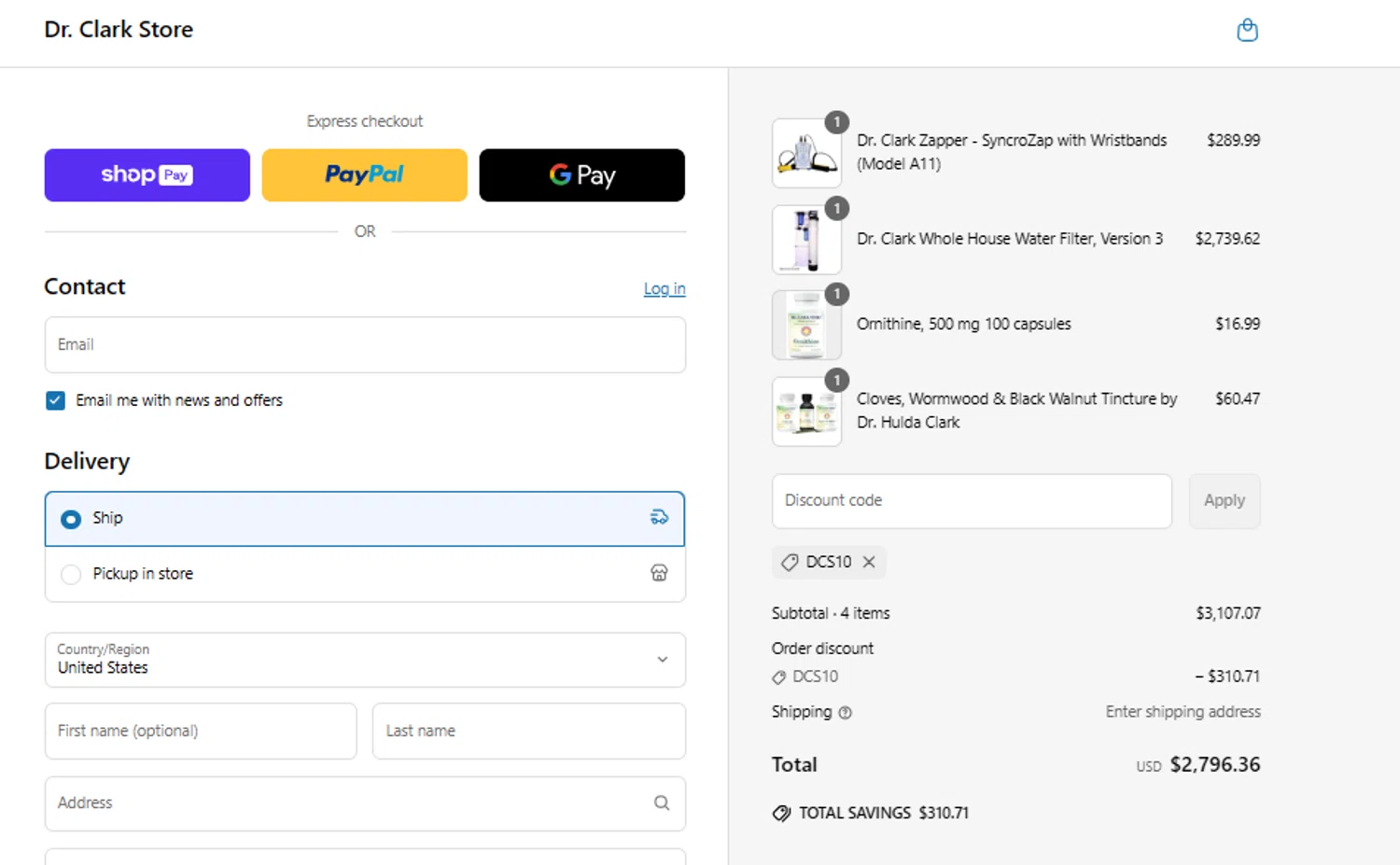Click the Log in link
Viewport: 1400px width, 865px height.
click(665, 289)
